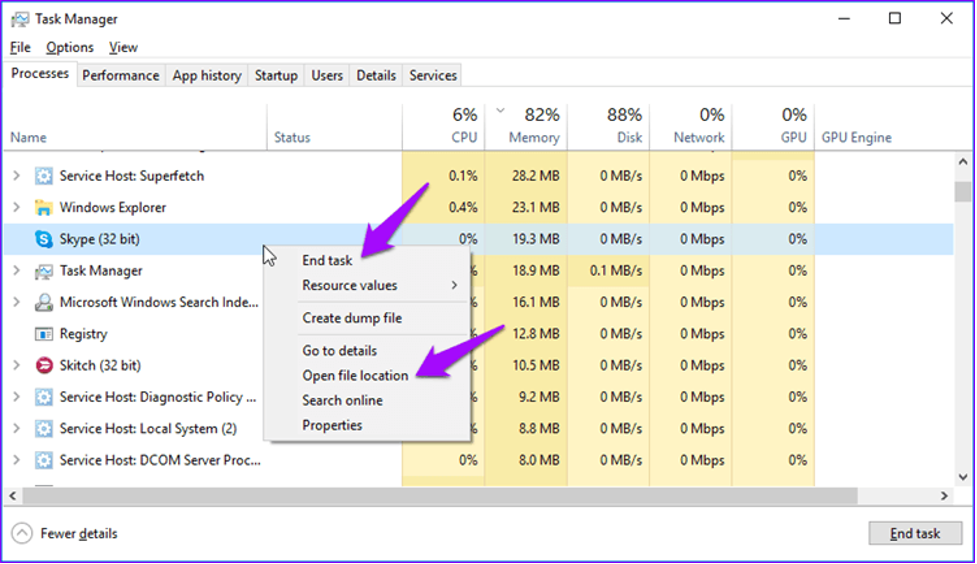Select the Windows Explorer process name
The width and height of the screenshot is (977, 564).
pyautogui.click(x=113, y=208)
